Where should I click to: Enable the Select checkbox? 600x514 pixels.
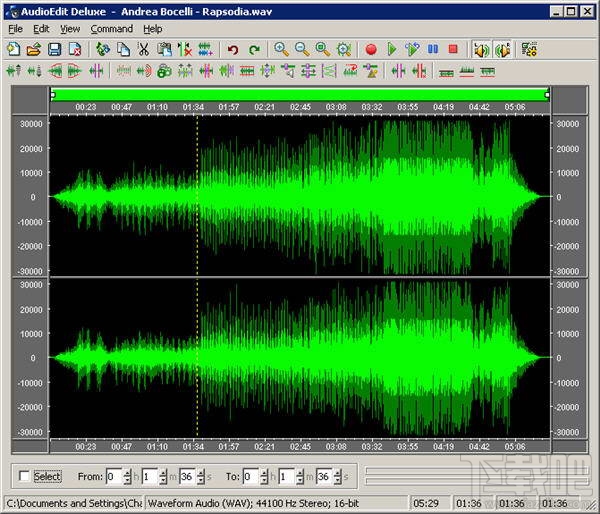[x=25, y=477]
